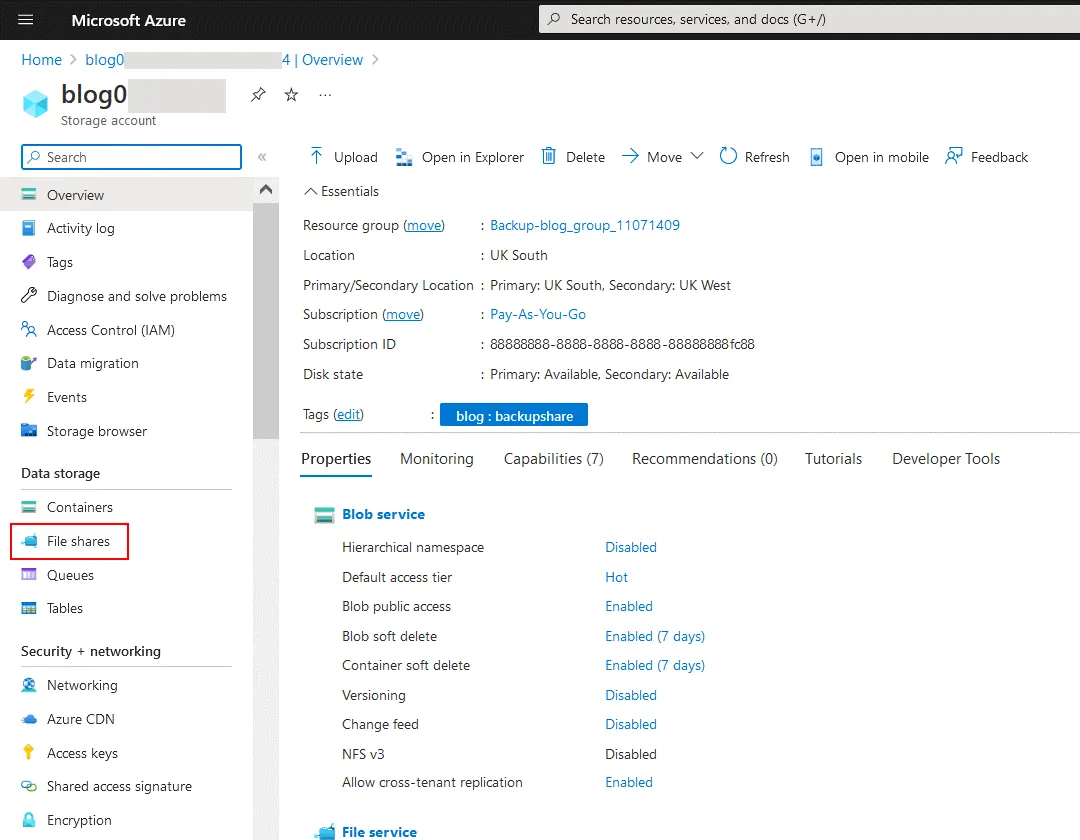Click the blog : backupshare tag
Screen dimensions: 1080x840
514,416
